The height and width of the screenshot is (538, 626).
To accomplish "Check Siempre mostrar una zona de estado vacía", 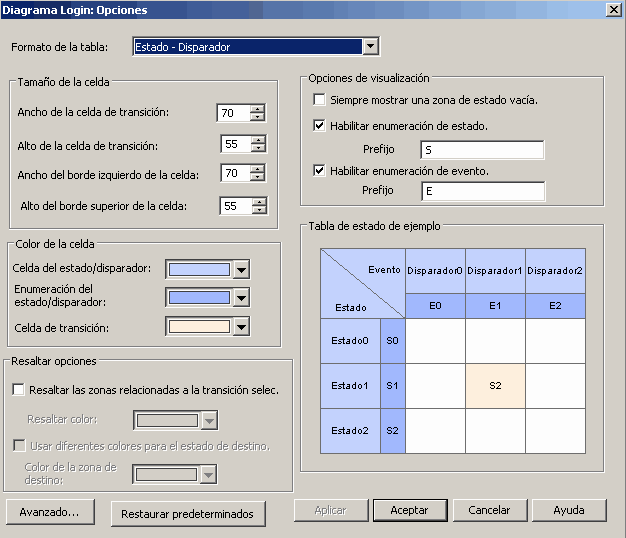I will click(319, 99).
